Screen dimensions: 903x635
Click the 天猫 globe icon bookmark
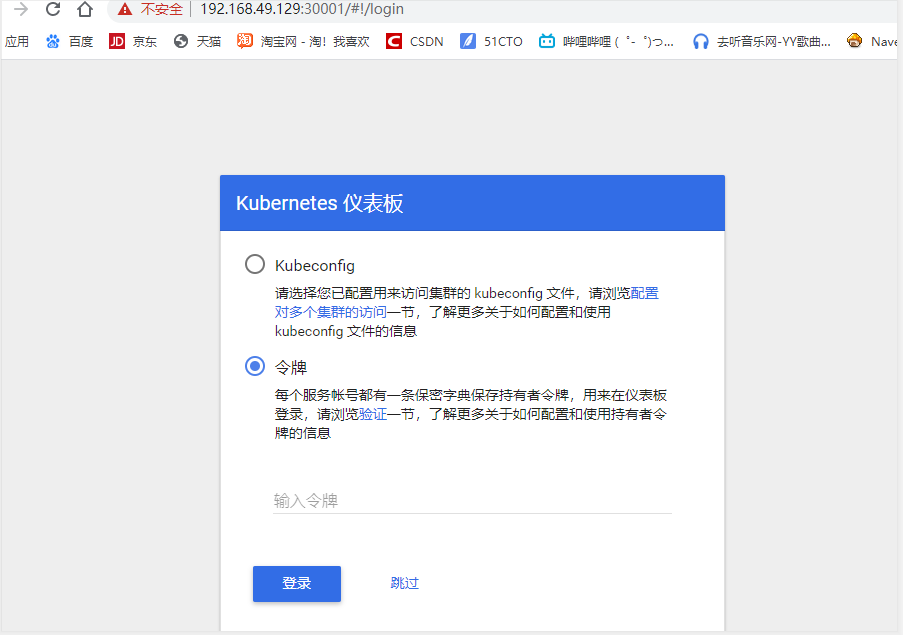(x=181, y=41)
